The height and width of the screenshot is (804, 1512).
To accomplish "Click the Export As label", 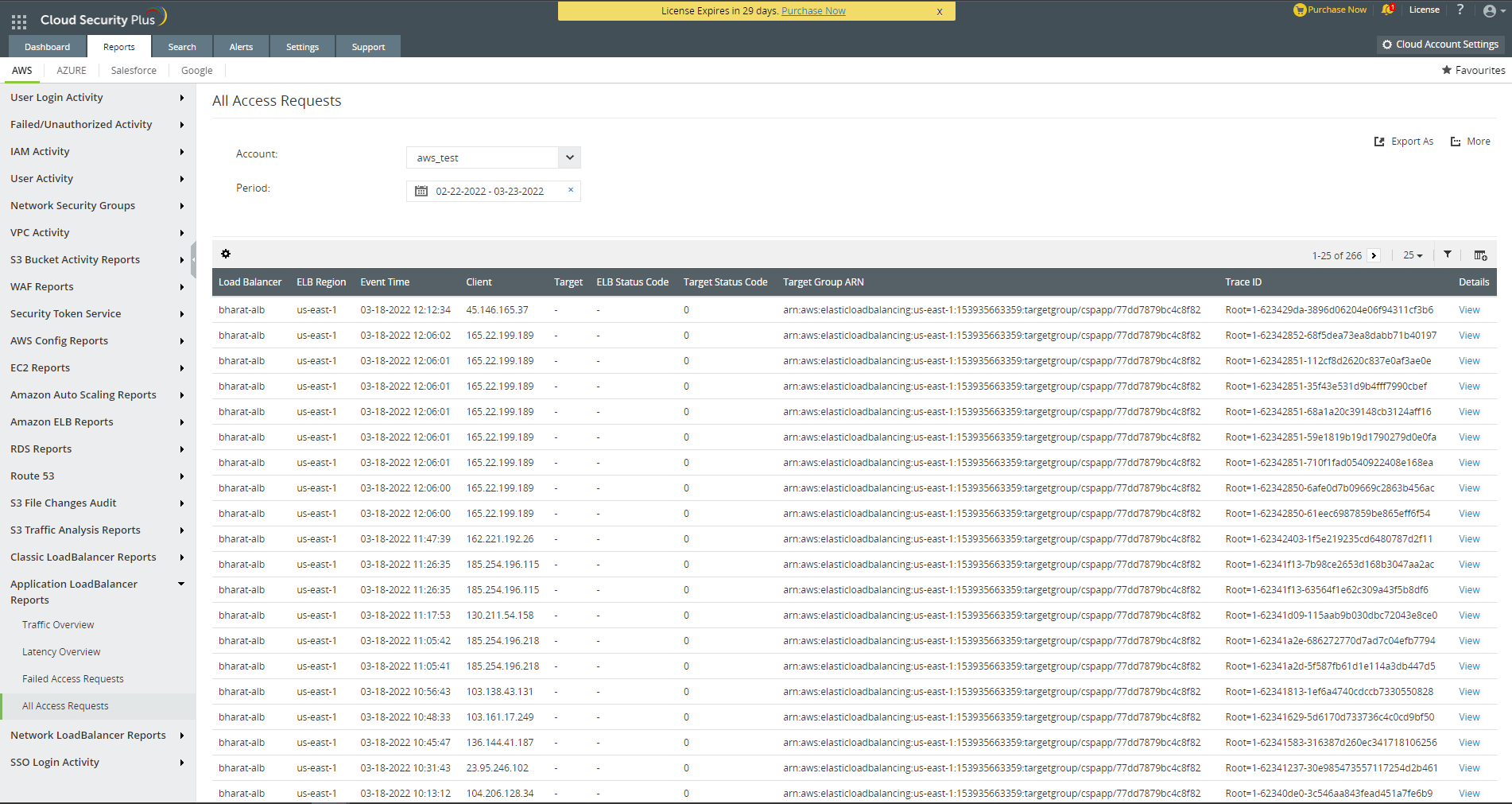I will 1412,142.
